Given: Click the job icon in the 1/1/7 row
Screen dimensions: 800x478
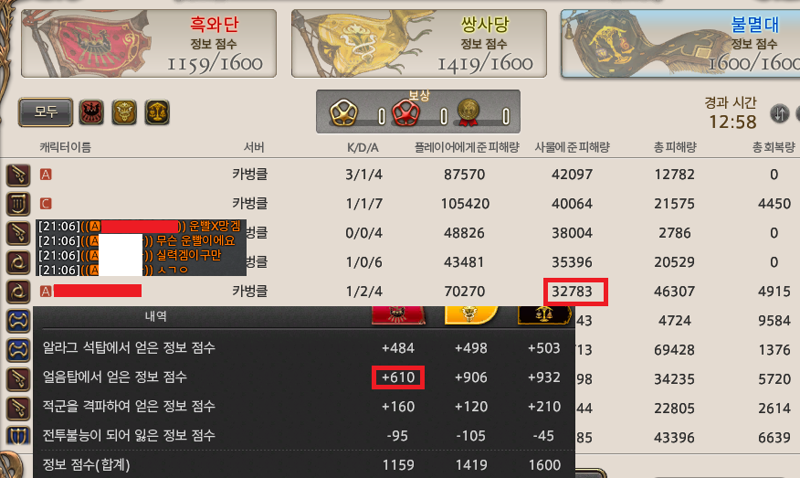Looking at the screenshot, I should (18, 204).
